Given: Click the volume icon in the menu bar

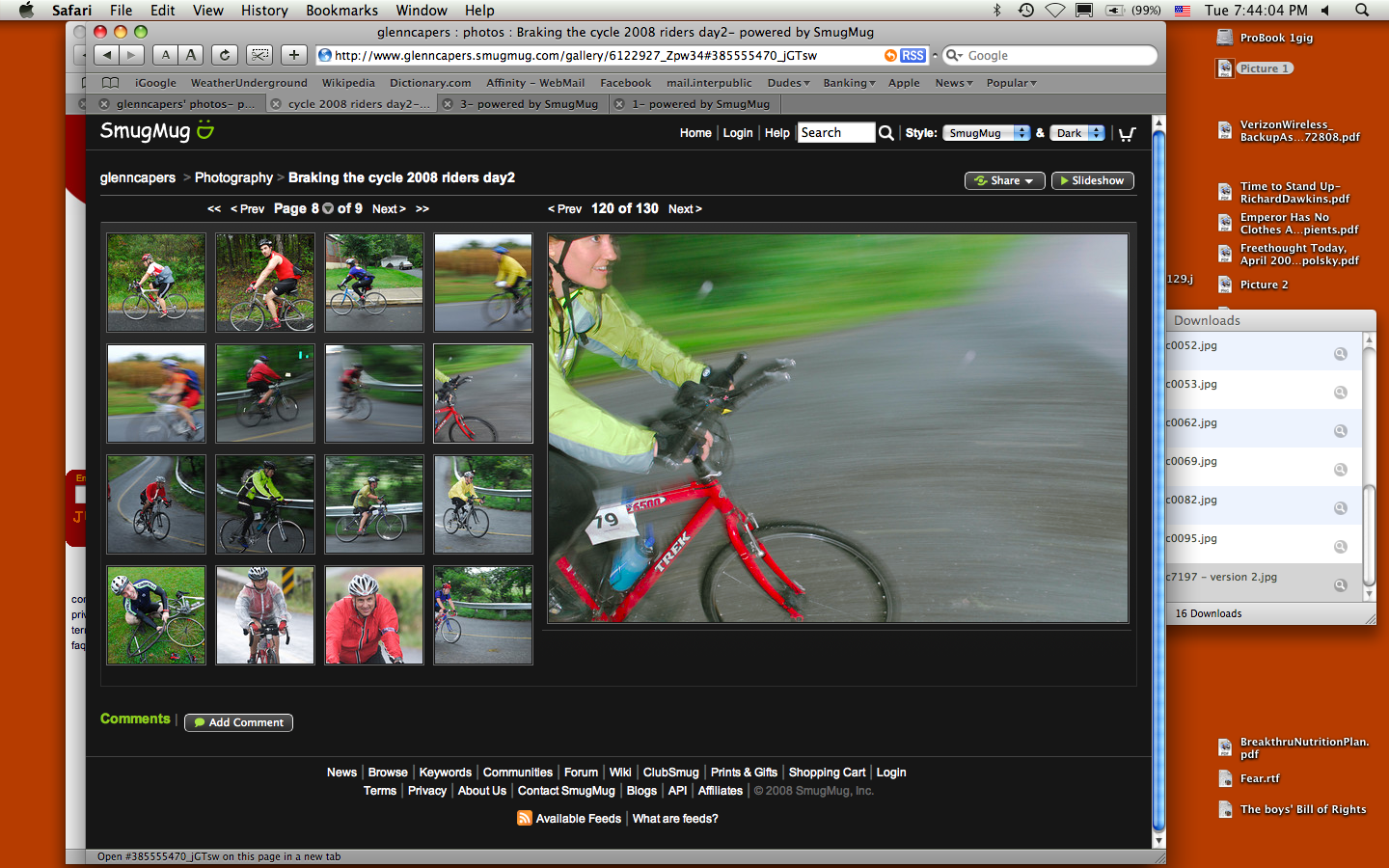Looking at the screenshot, I should pyautogui.click(x=1325, y=10).
